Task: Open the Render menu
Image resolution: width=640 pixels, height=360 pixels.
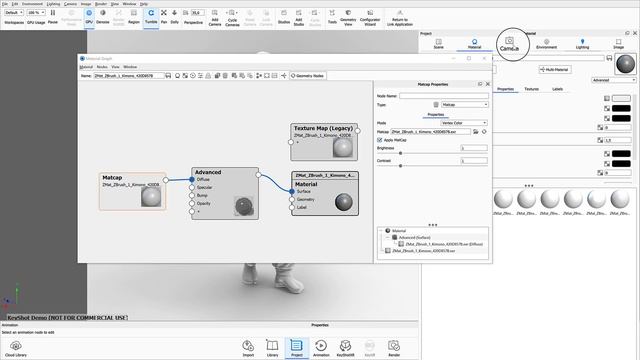Action: tap(101, 4)
